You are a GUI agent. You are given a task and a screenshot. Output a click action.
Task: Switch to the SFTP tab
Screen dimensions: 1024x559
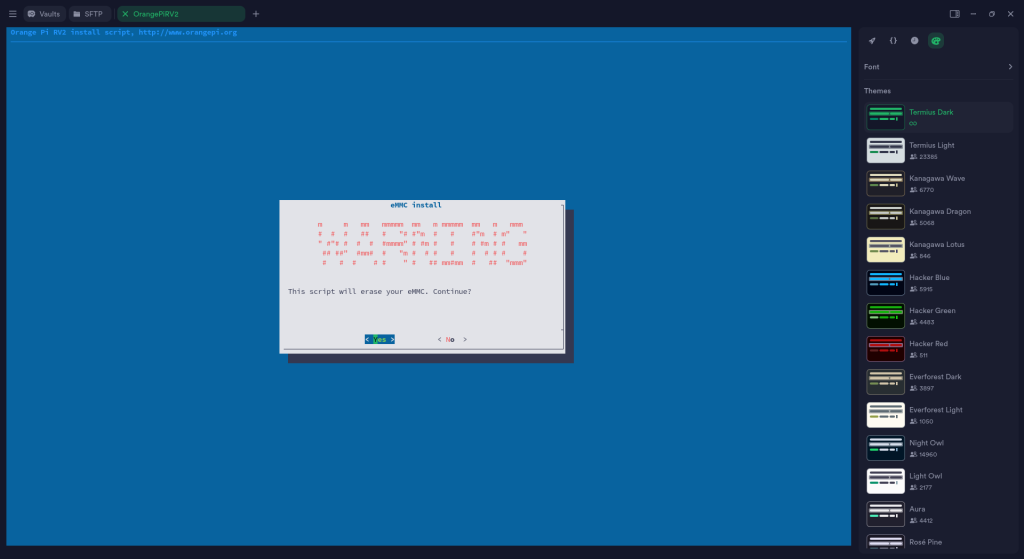(90, 14)
